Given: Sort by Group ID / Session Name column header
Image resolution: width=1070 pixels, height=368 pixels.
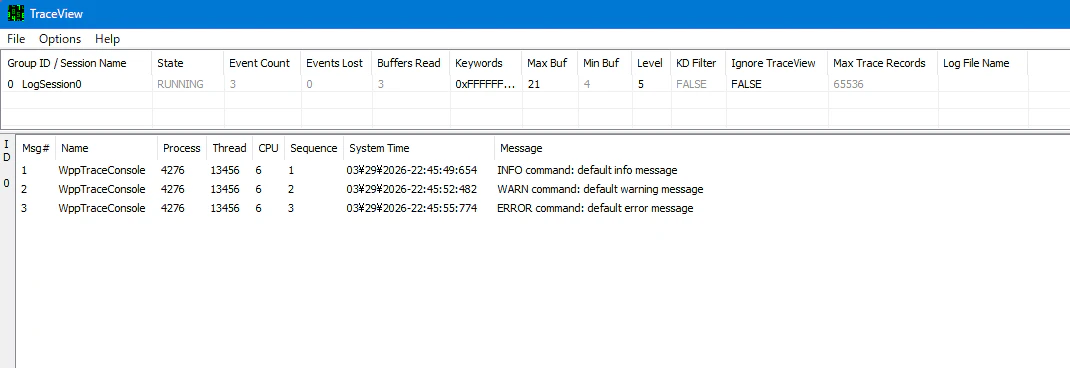Looking at the screenshot, I should point(76,63).
